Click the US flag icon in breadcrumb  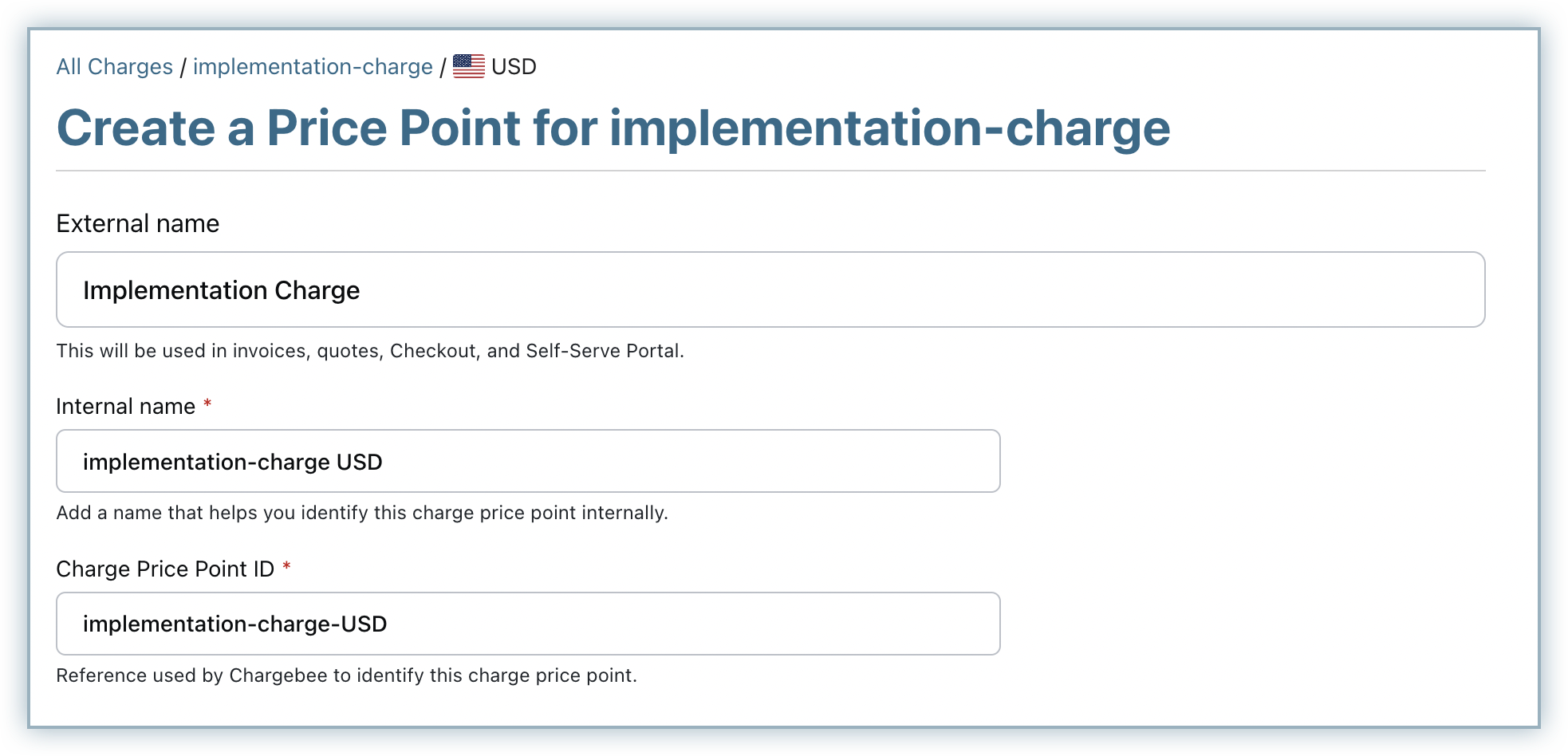point(468,66)
